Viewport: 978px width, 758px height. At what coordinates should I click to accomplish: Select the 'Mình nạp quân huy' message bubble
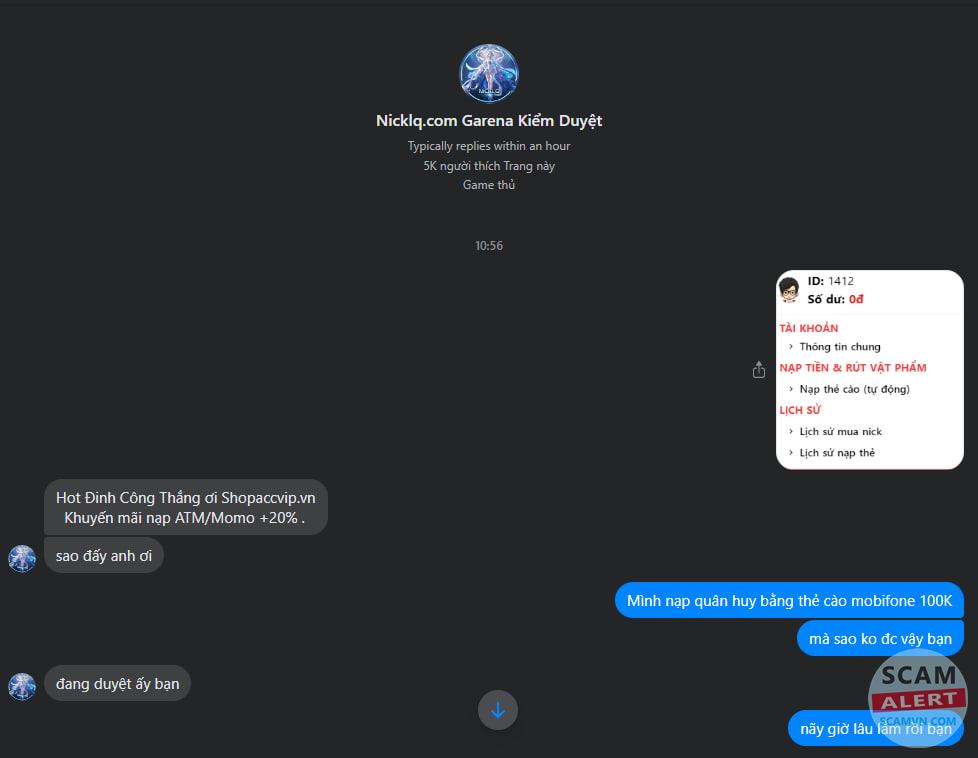coord(789,600)
